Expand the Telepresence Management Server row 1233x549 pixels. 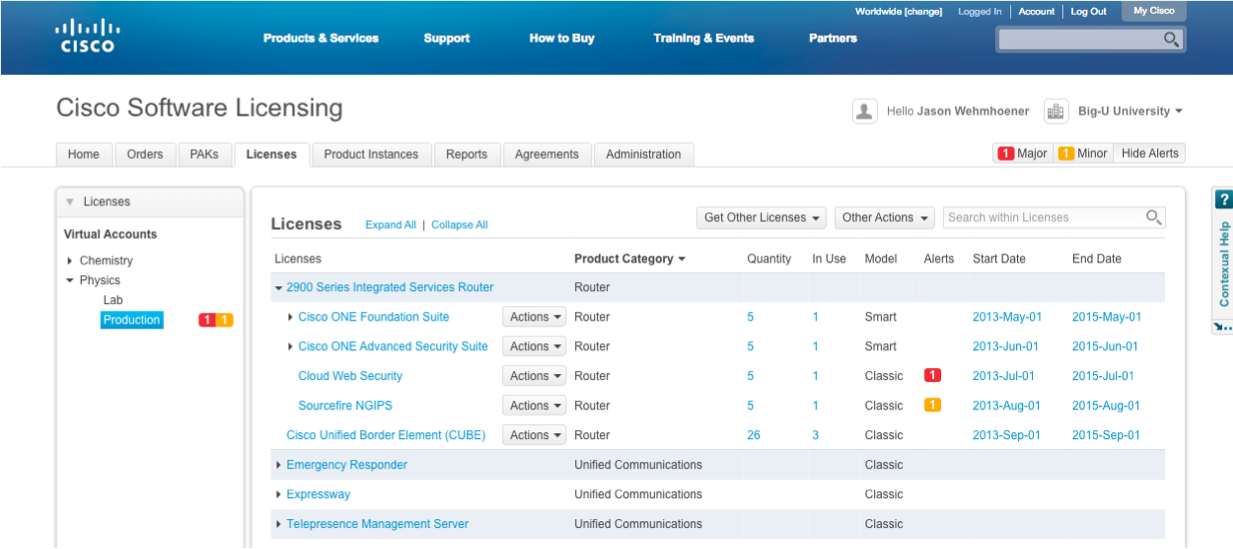pyautogui.click(x=279, y=524)
